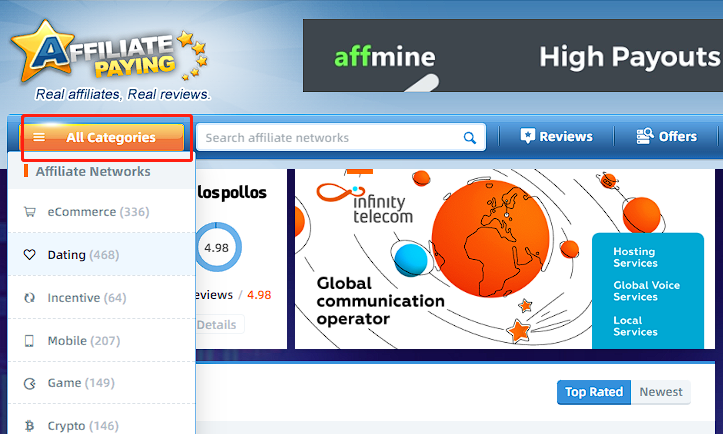Image resolution: width=723 pixels, height=434 pixels.
Task: Click the shopping cart eCommerce icon
Action: [x=30, y=212]
